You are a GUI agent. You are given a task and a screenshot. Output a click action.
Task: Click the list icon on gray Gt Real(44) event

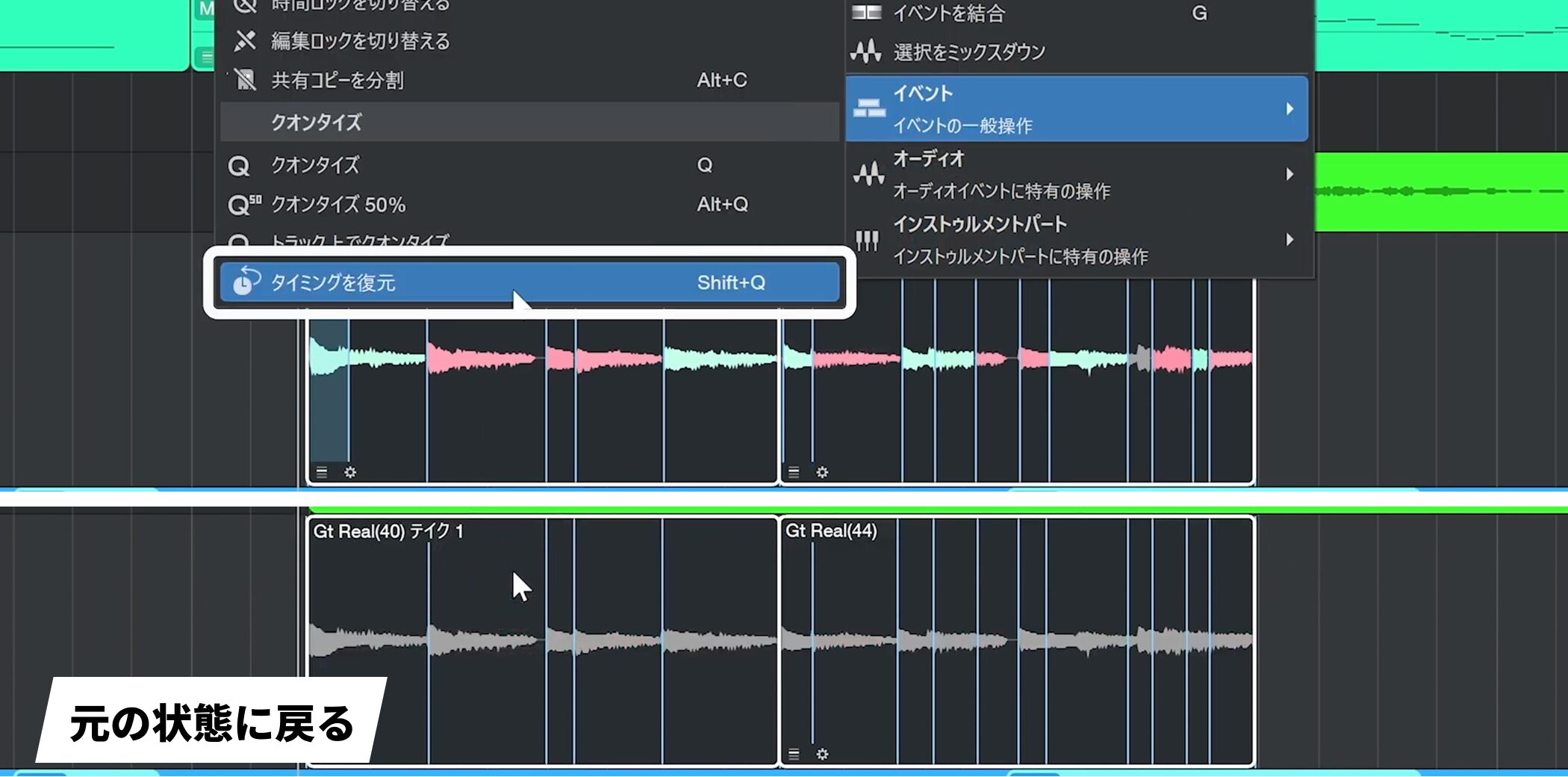pos(794,754)
